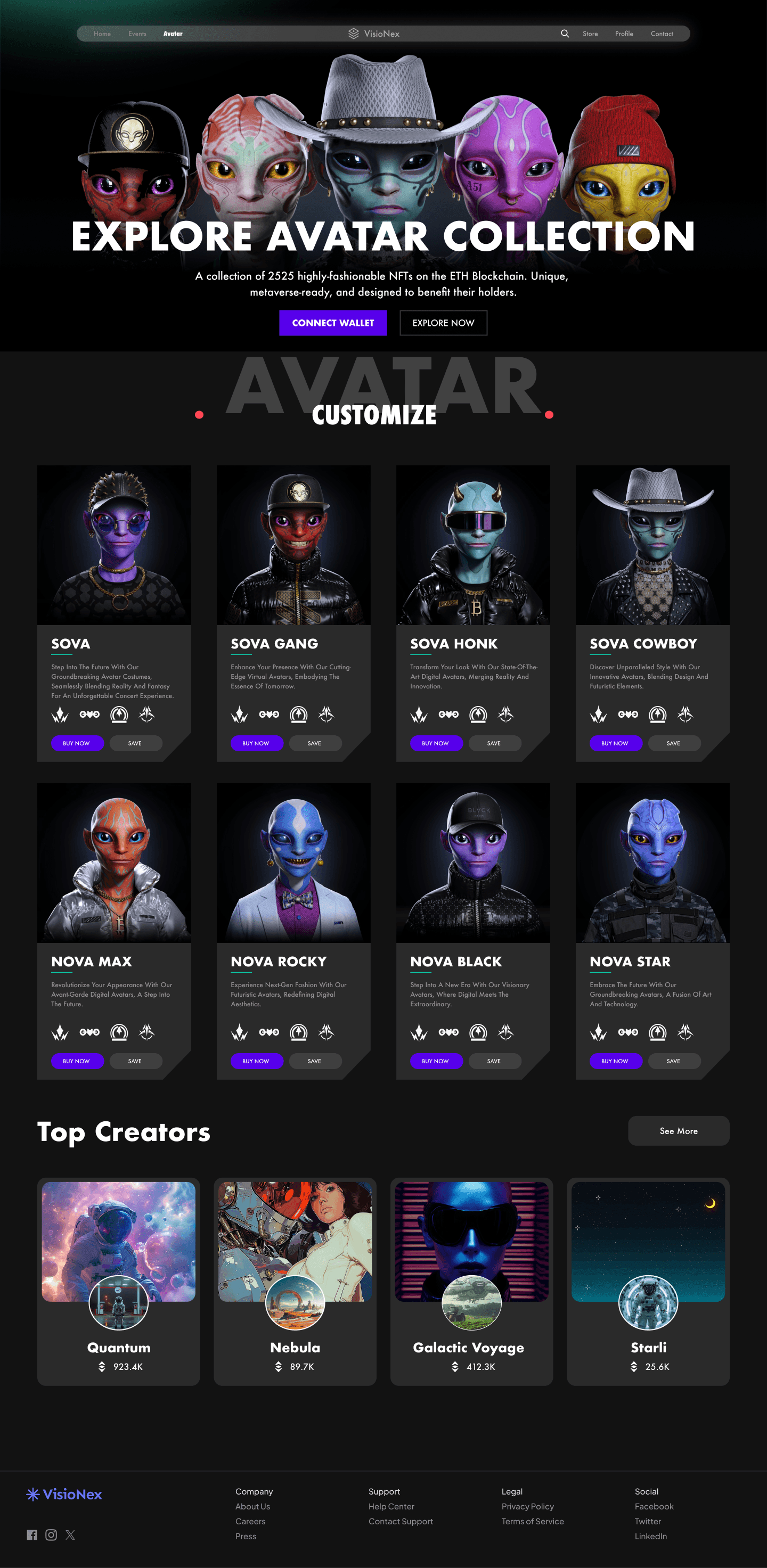Open the Privacy Policy footer link
Screen dimensions: 767x1568
click(528, 1506)
